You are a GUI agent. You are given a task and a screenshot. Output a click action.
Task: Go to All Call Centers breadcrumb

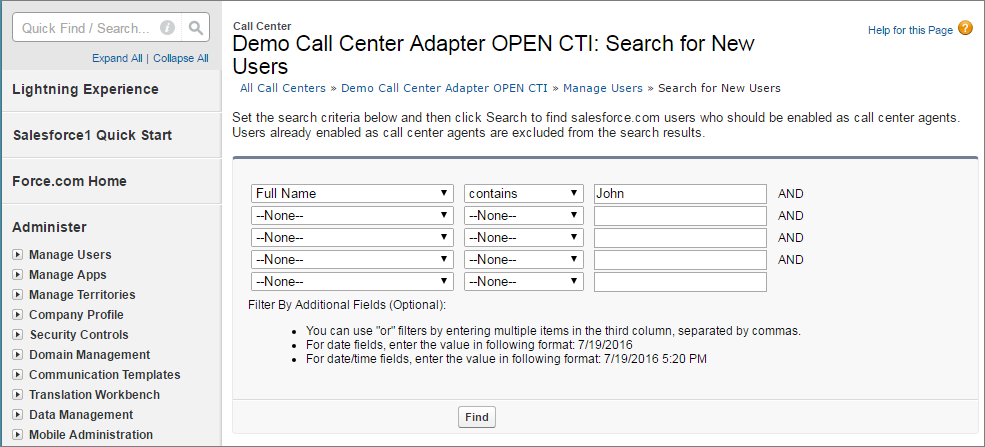coord(283,88)
